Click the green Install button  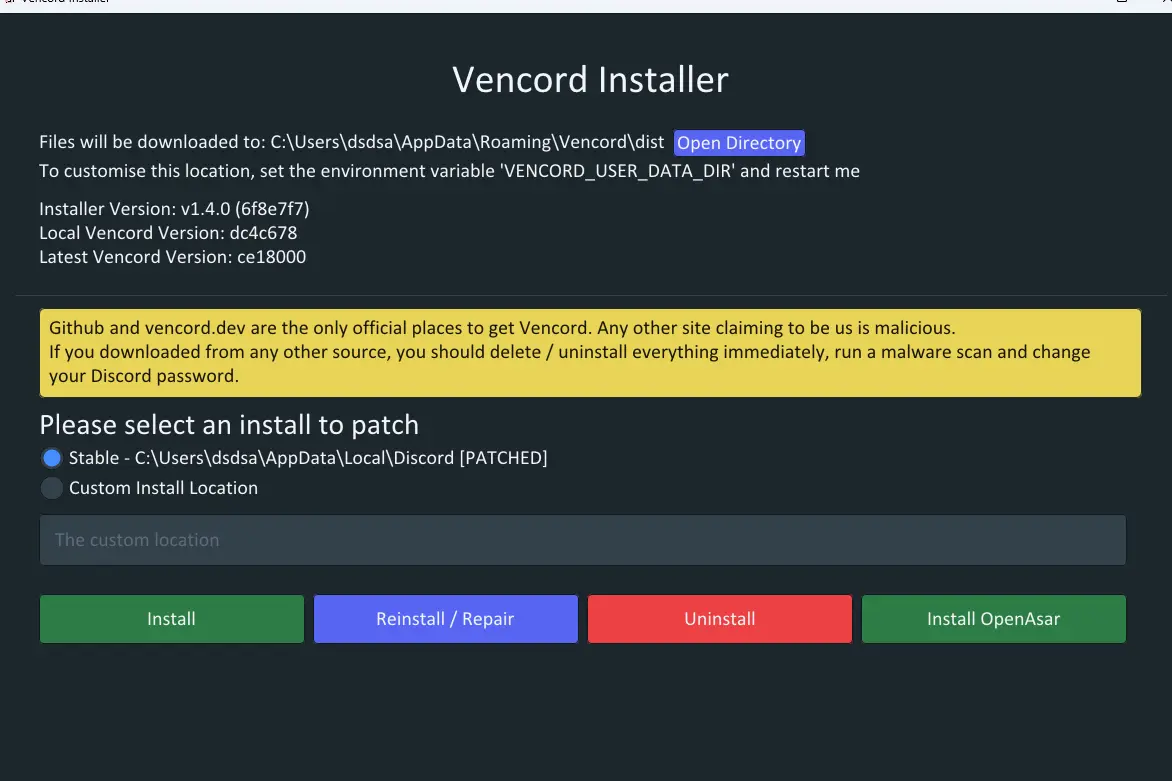click(x=171, y=619)
